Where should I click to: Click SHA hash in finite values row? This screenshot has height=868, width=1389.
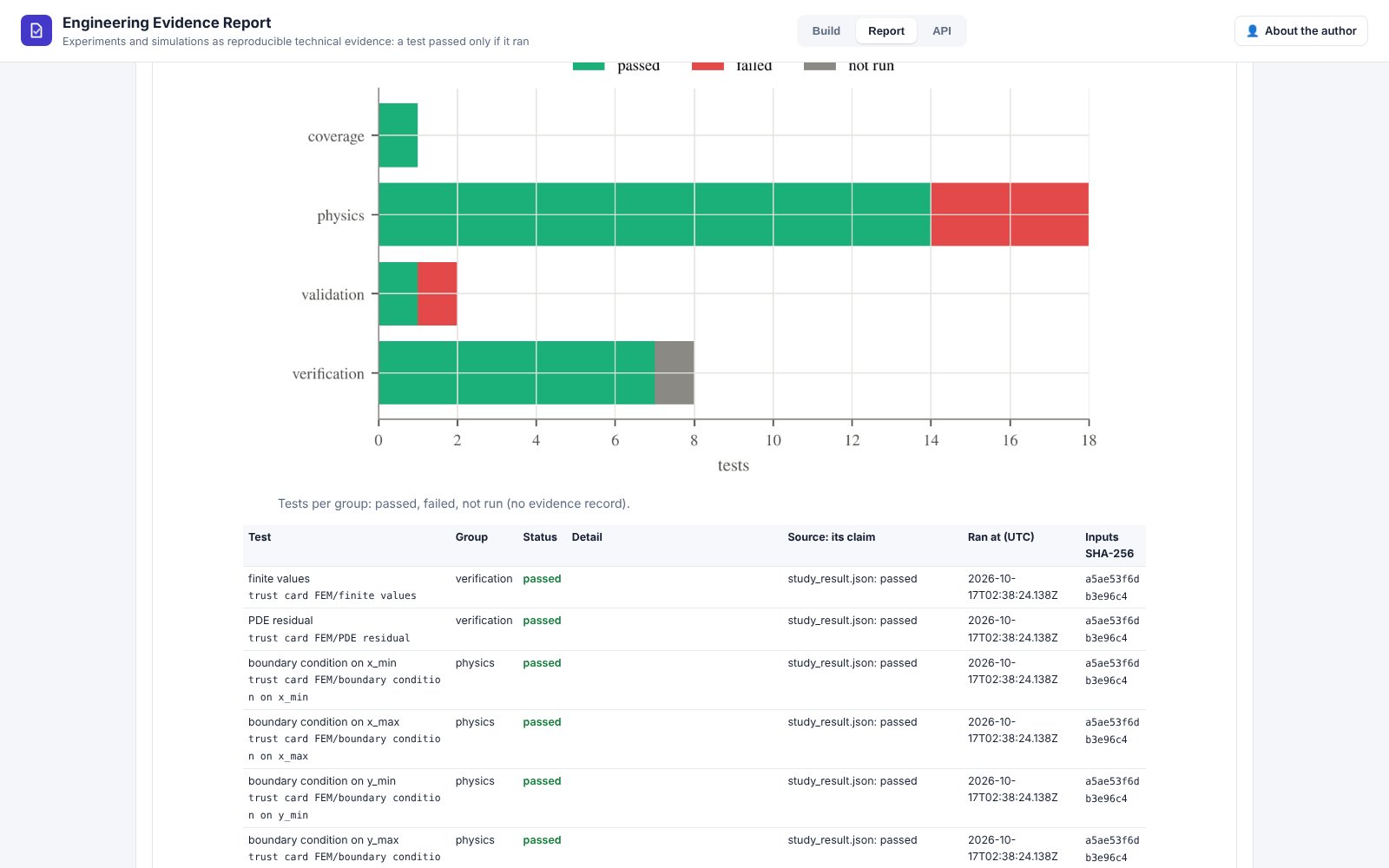pos(1112,588)
